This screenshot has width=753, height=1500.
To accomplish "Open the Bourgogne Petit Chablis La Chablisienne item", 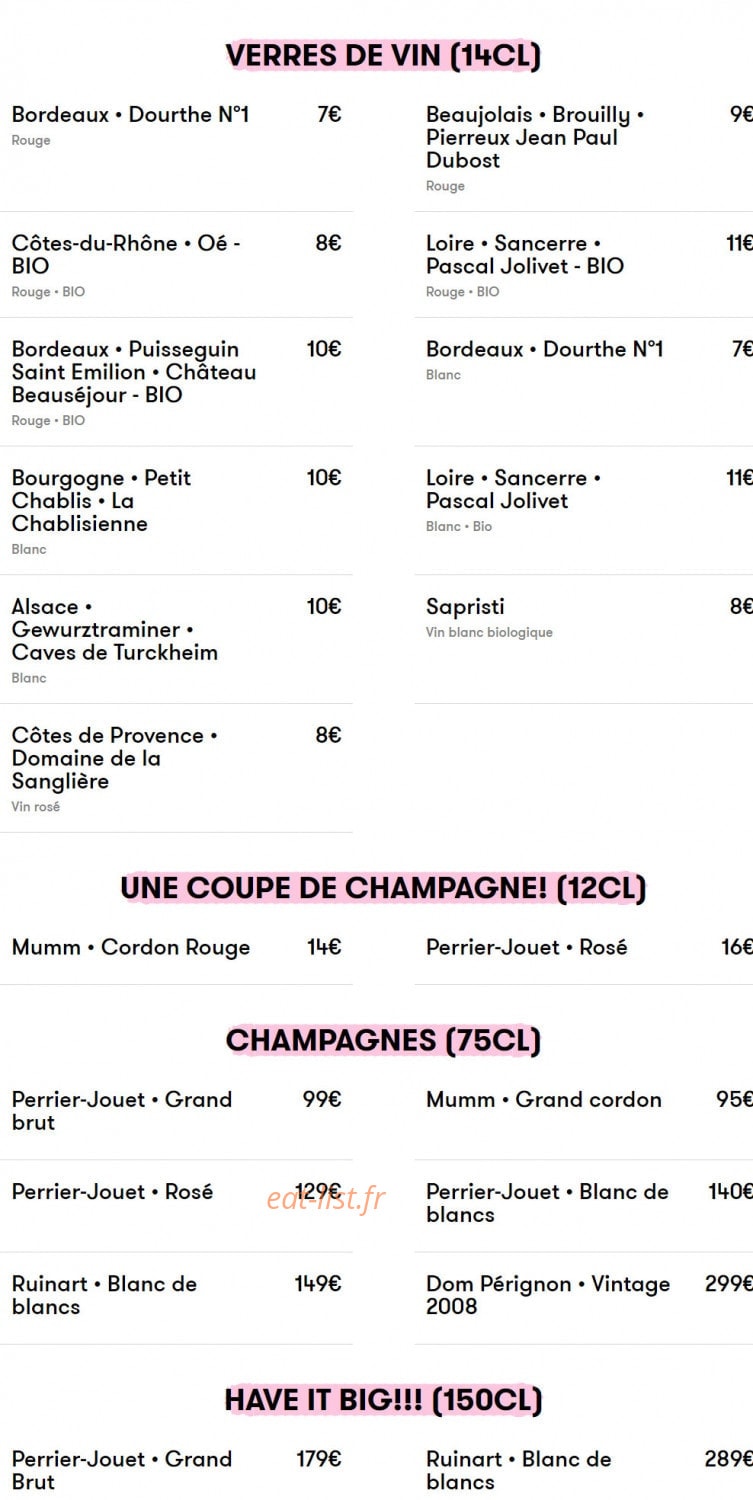I will pyautogui.click(x=176, y=512).
